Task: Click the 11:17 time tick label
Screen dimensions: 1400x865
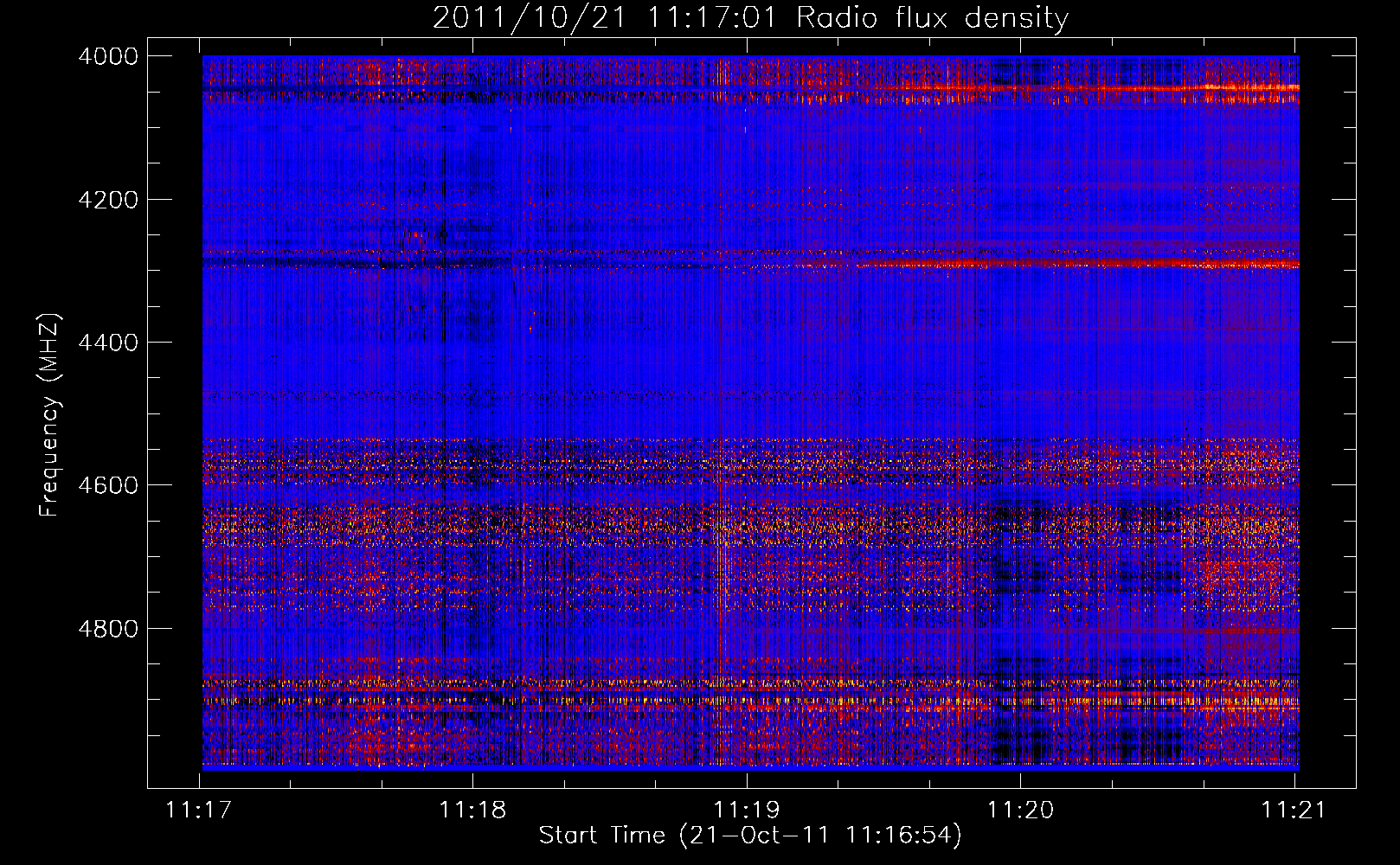Action: pos(199,810)
